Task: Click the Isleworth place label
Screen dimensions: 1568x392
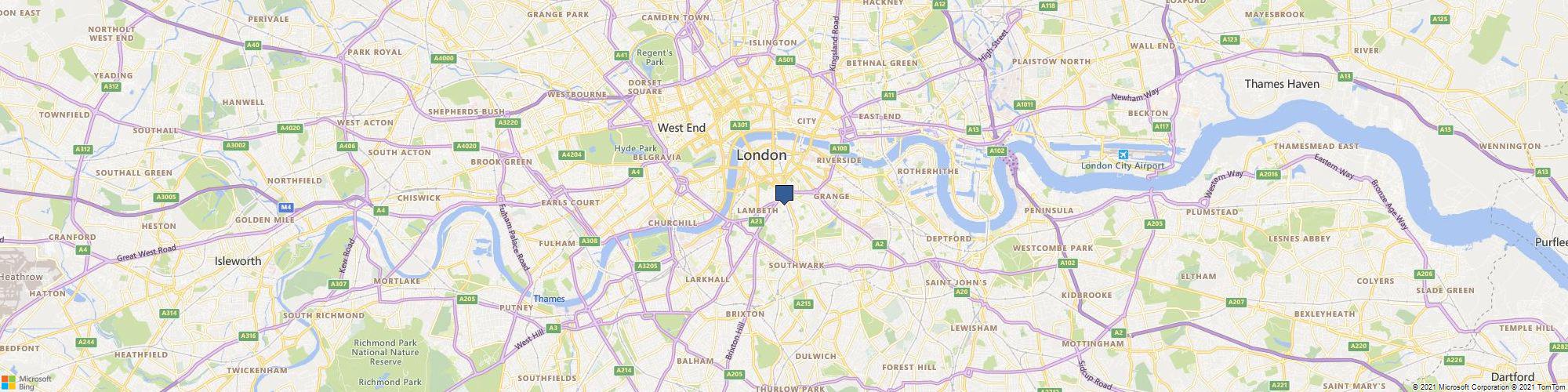Action: tap(238, 261)
